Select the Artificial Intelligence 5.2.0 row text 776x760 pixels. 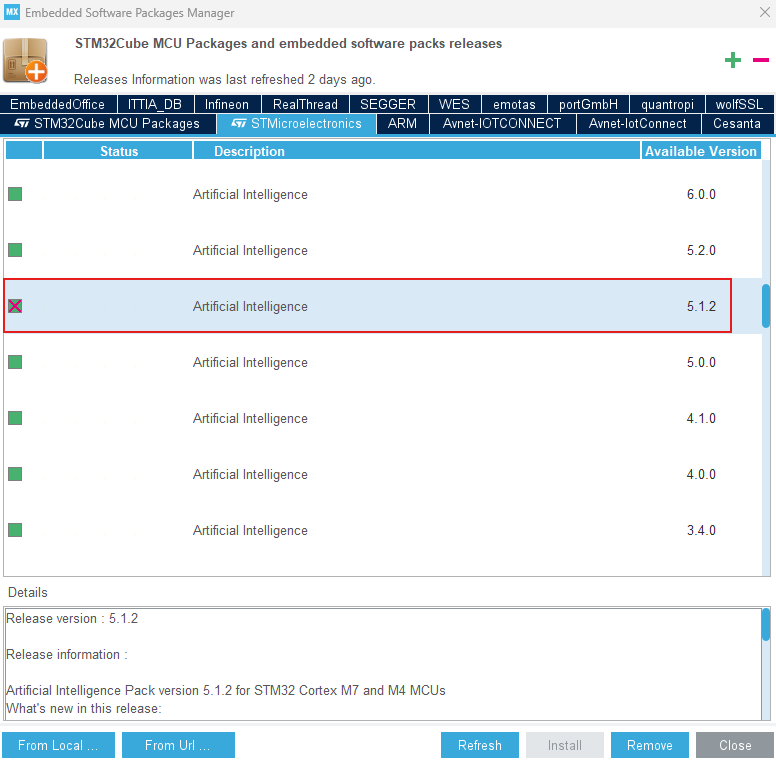(250, 250)
